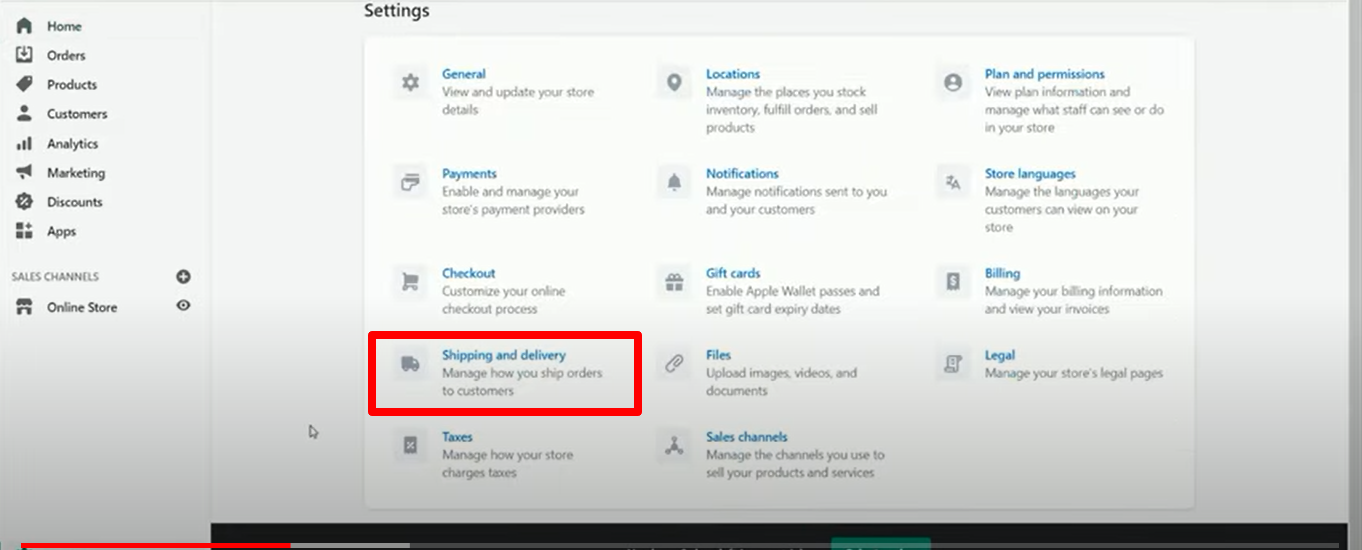
Task: Open Legal settings link
Action: (1000, 355)
